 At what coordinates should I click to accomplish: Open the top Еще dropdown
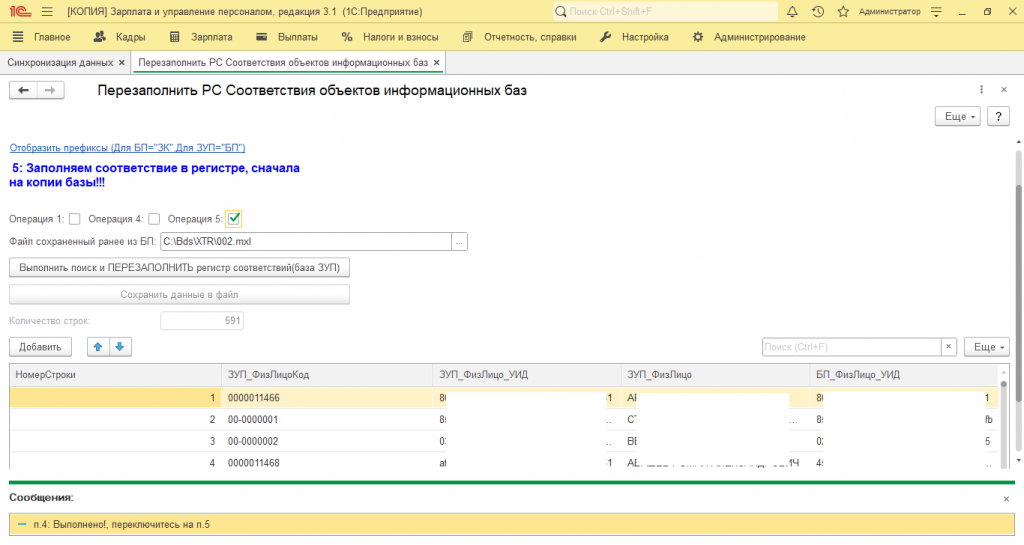point(957,116)
